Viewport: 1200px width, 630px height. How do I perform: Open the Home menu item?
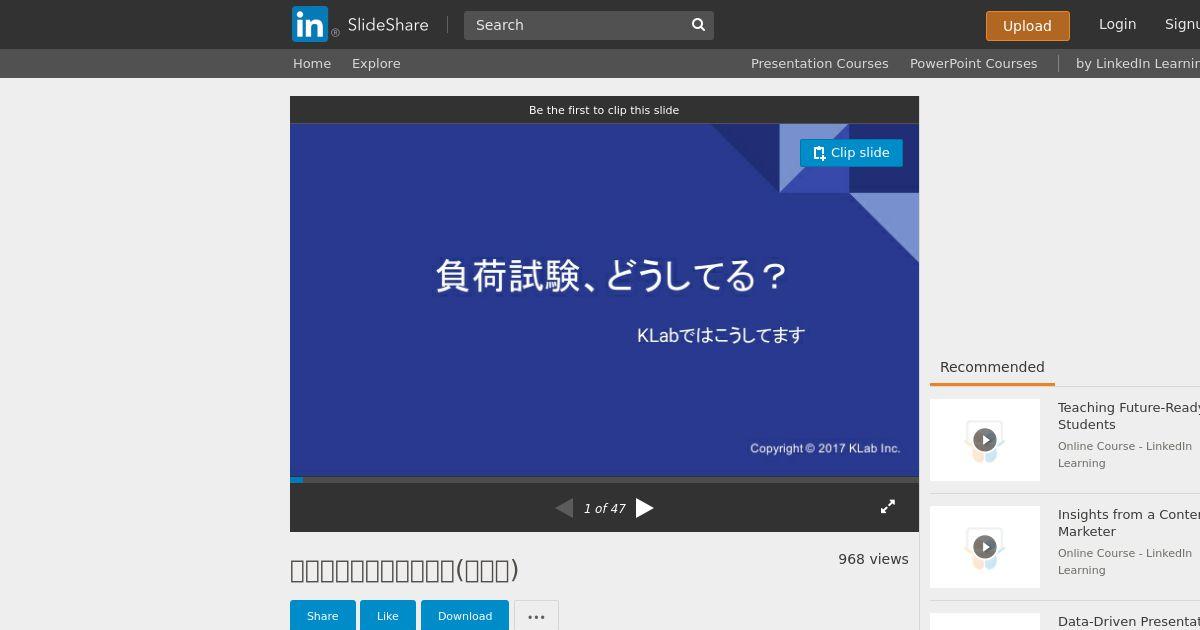[x=312, y=63]
